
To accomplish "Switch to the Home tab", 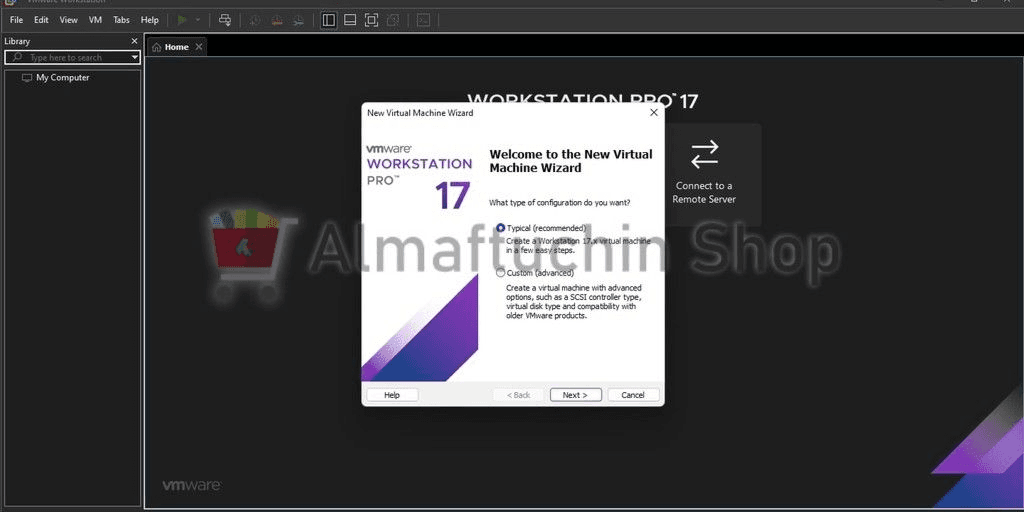I will pos(176,47).
